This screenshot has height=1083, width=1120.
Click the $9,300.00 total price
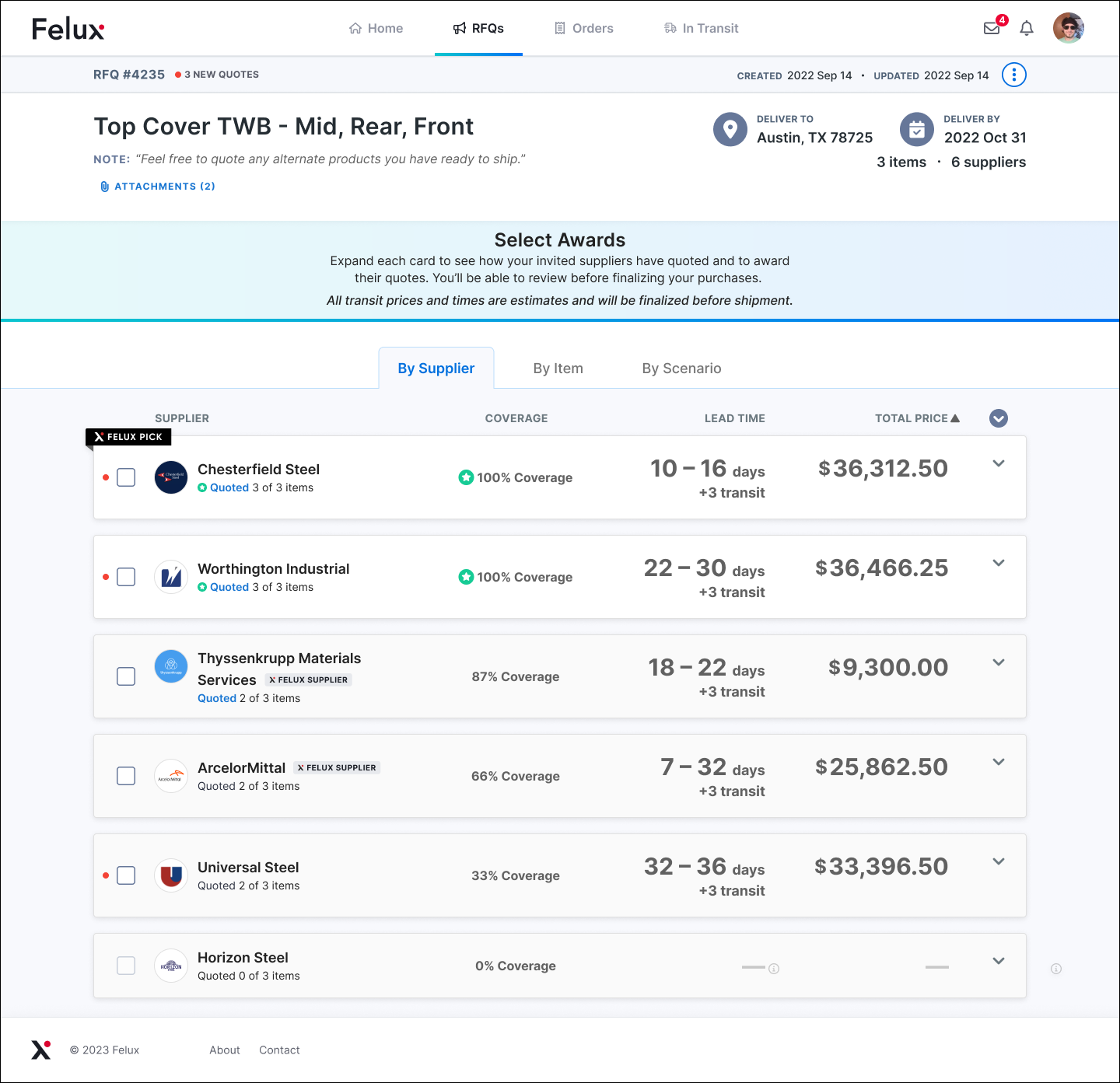(x=888, y=667)
